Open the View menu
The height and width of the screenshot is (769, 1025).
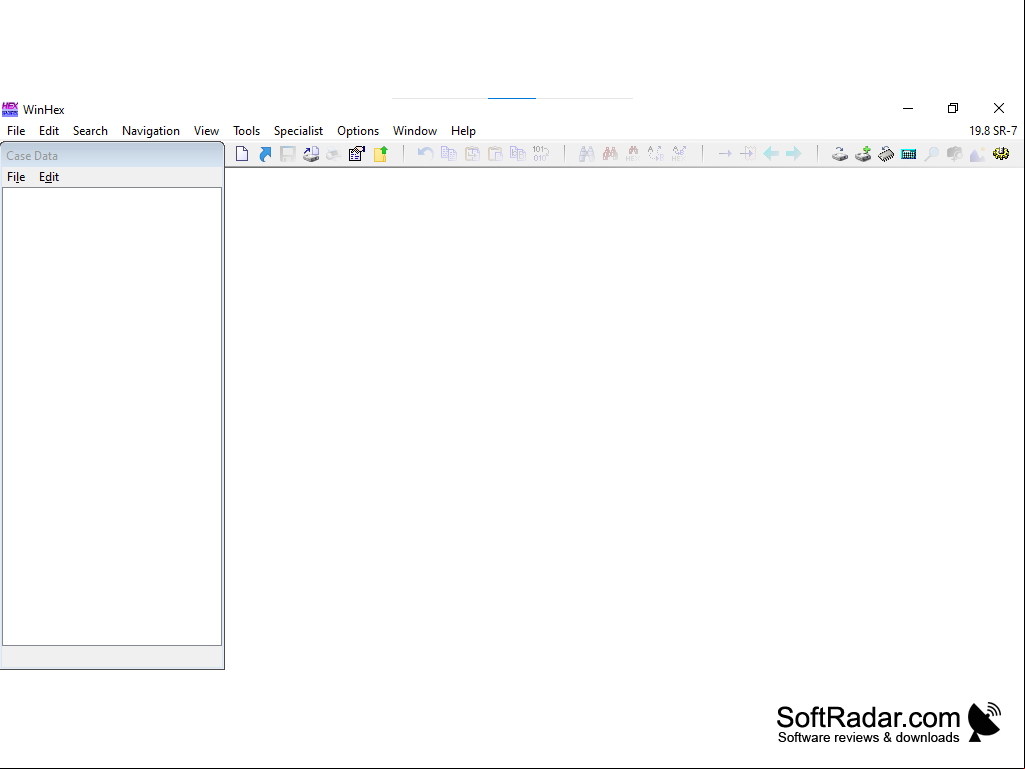(x=206, y=131)
